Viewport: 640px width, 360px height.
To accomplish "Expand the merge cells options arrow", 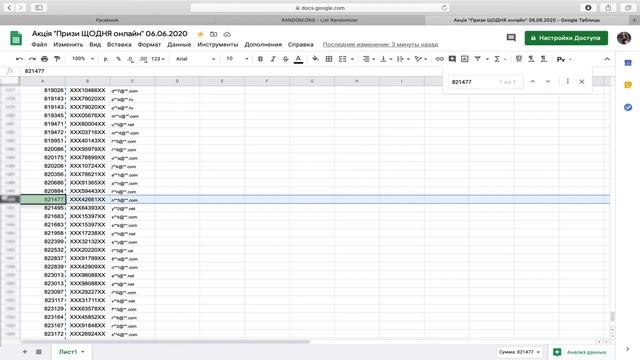I will click(x=352, y=59).
